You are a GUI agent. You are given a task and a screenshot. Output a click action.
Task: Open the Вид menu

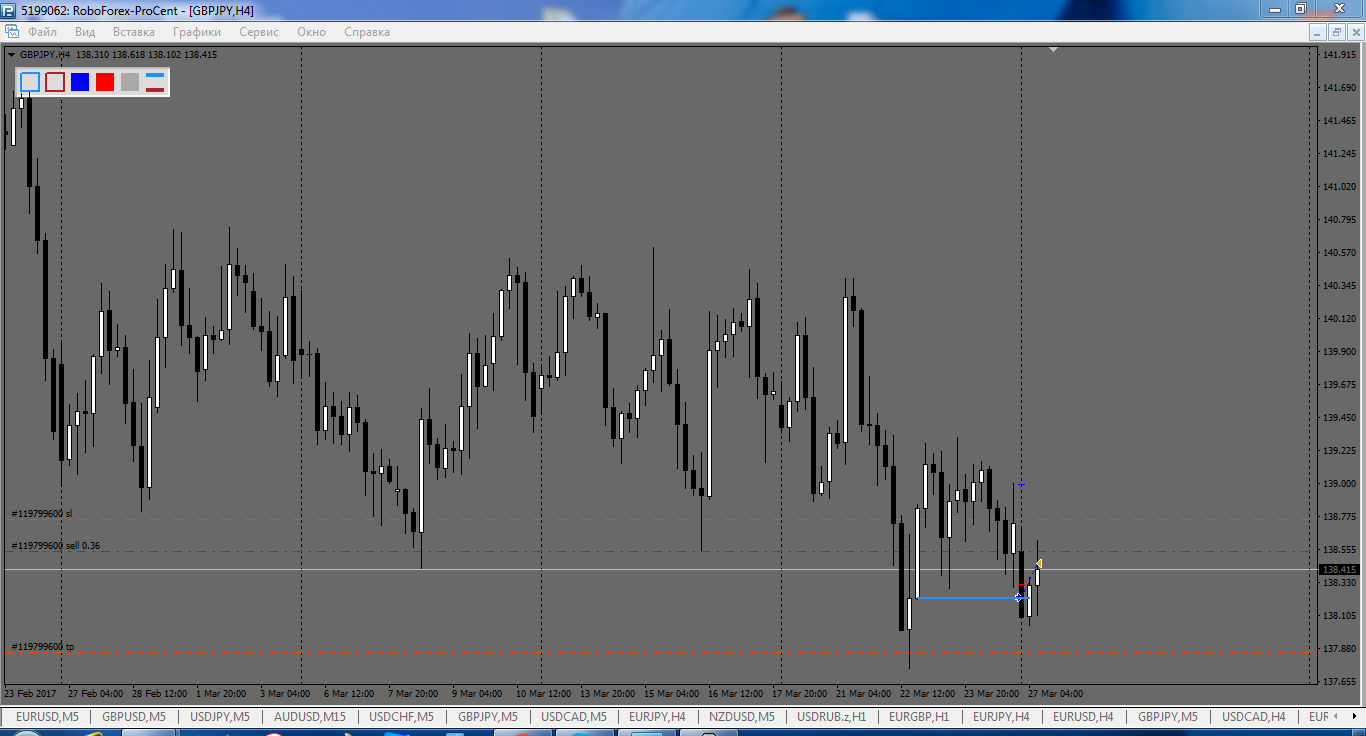click(x=85, y=32)
